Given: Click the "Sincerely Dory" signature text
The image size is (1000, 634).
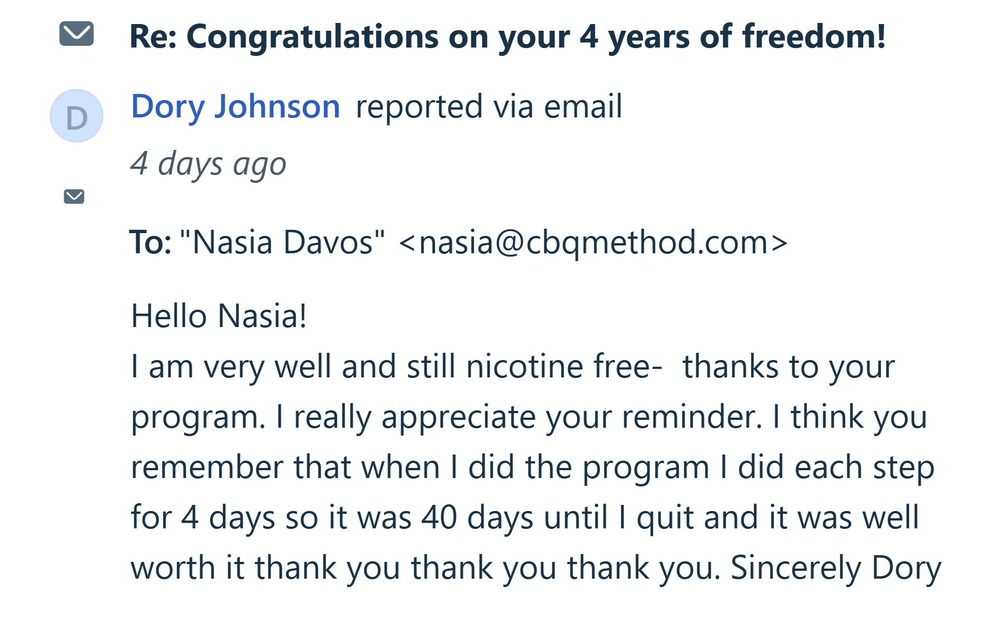Looking at the screenshot, I should 836,568.
